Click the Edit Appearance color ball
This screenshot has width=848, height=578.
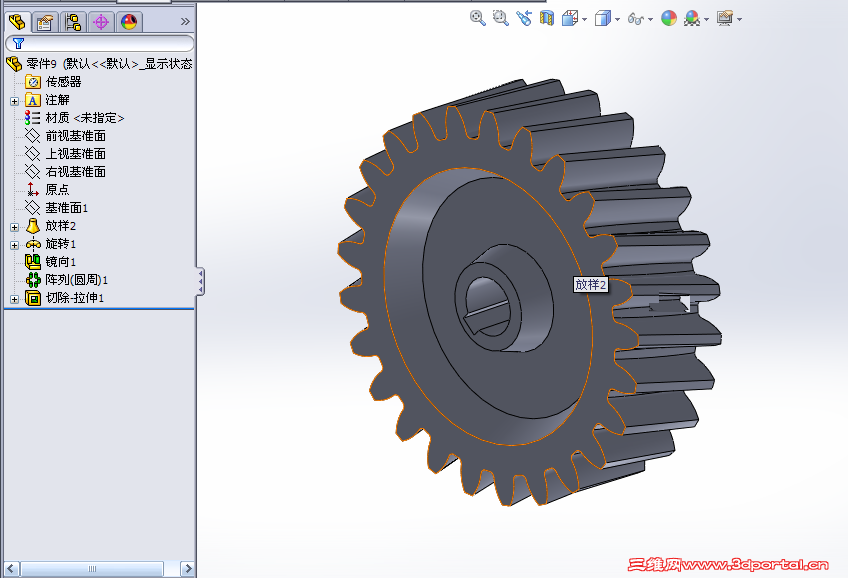pos(669,18)
